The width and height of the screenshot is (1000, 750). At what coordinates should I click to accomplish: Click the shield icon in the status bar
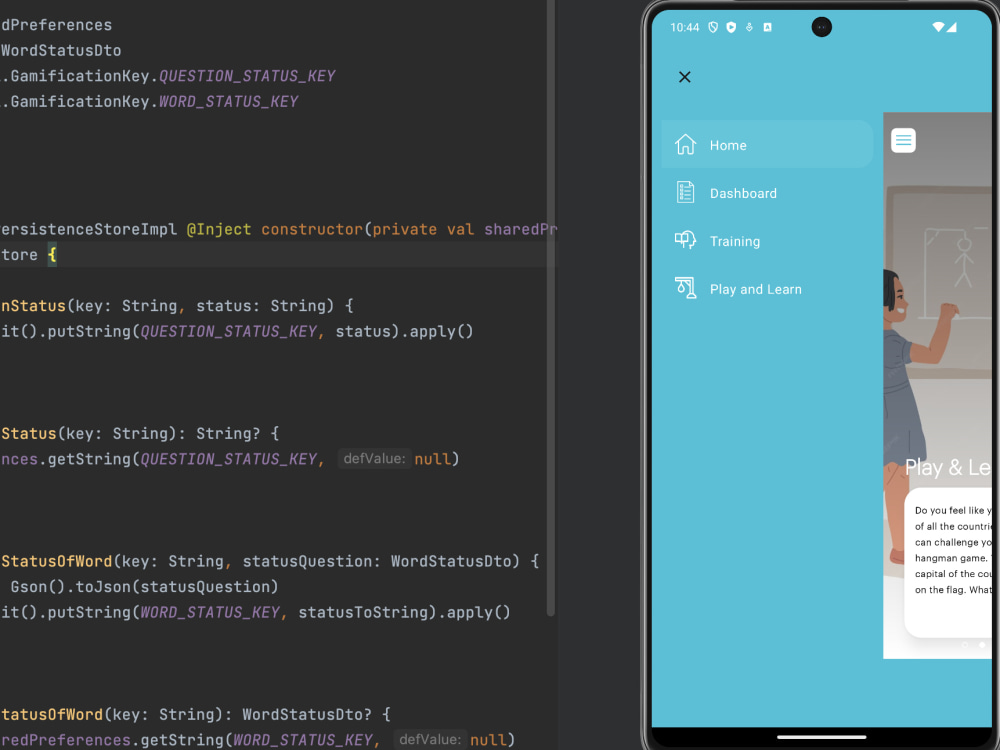click(713, 27)
